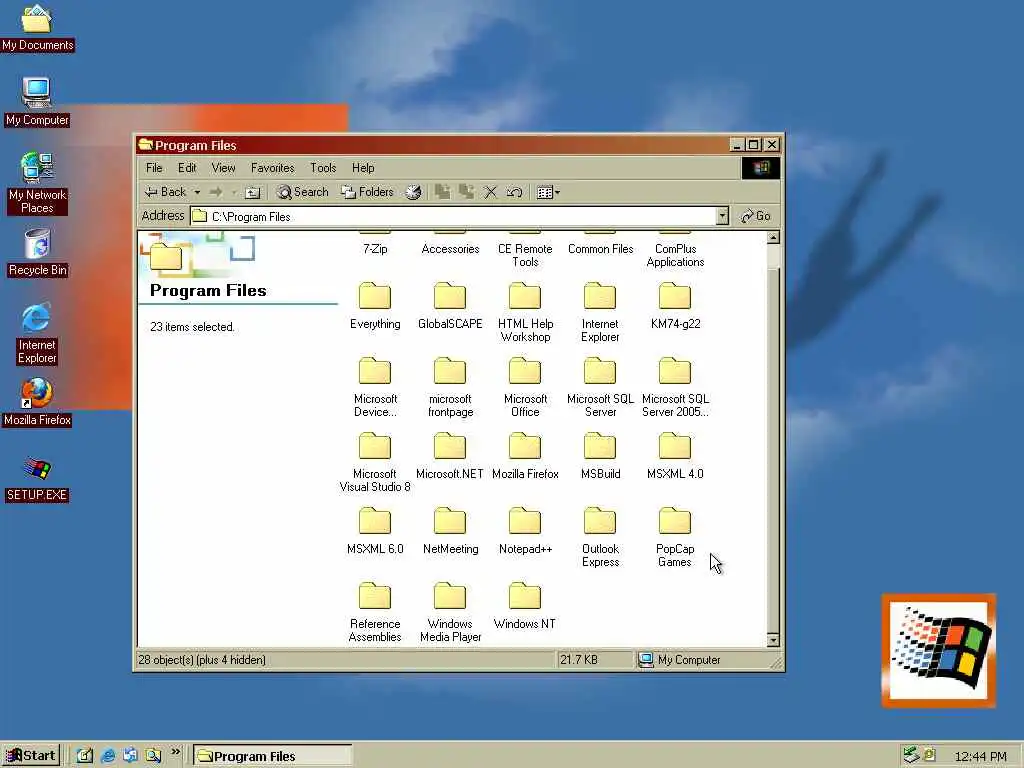Select the GlobalSCAPE folder
The image size is (1024, 768).
point(450,306)
